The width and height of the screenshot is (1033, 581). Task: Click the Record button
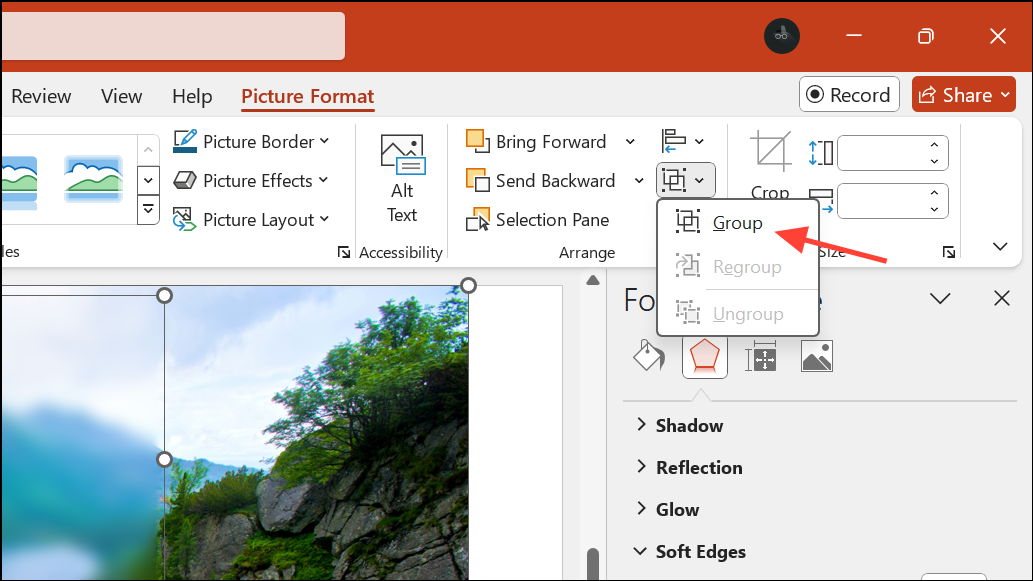point(849,94)
